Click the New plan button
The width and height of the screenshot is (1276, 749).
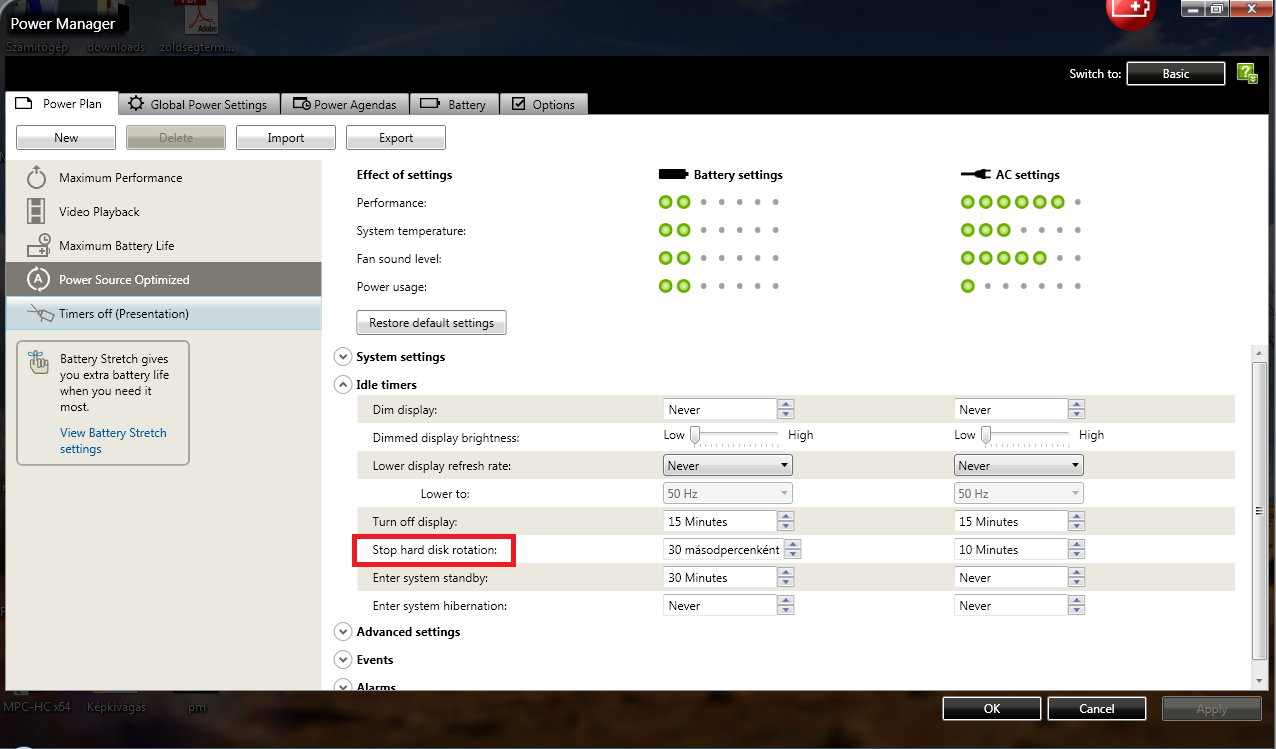point(66,138)
